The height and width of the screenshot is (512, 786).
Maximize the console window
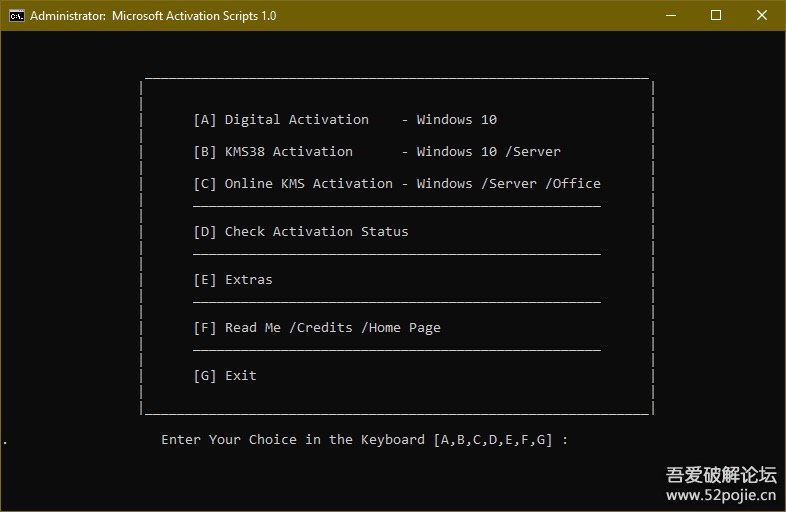(x=716, y=16)
